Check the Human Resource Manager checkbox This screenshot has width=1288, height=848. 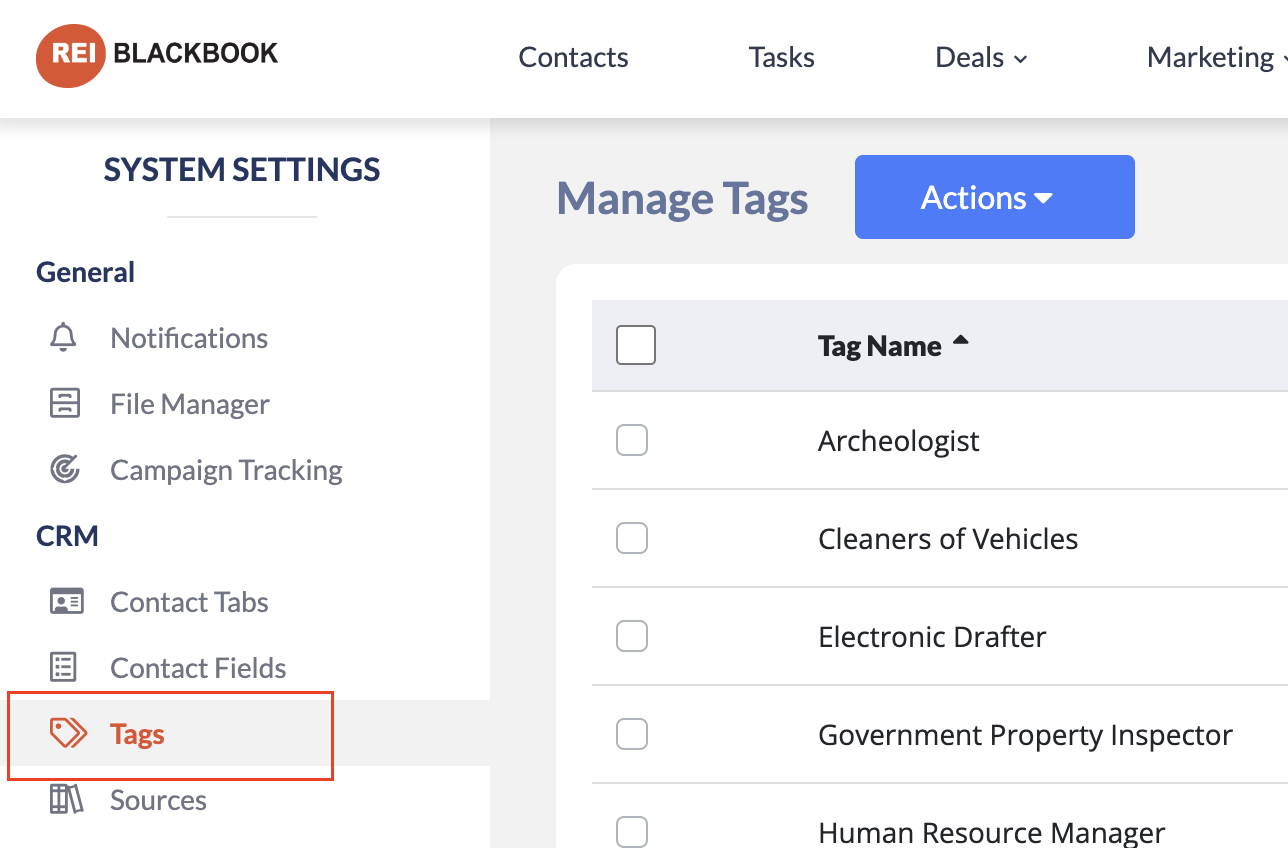[632, 832]
